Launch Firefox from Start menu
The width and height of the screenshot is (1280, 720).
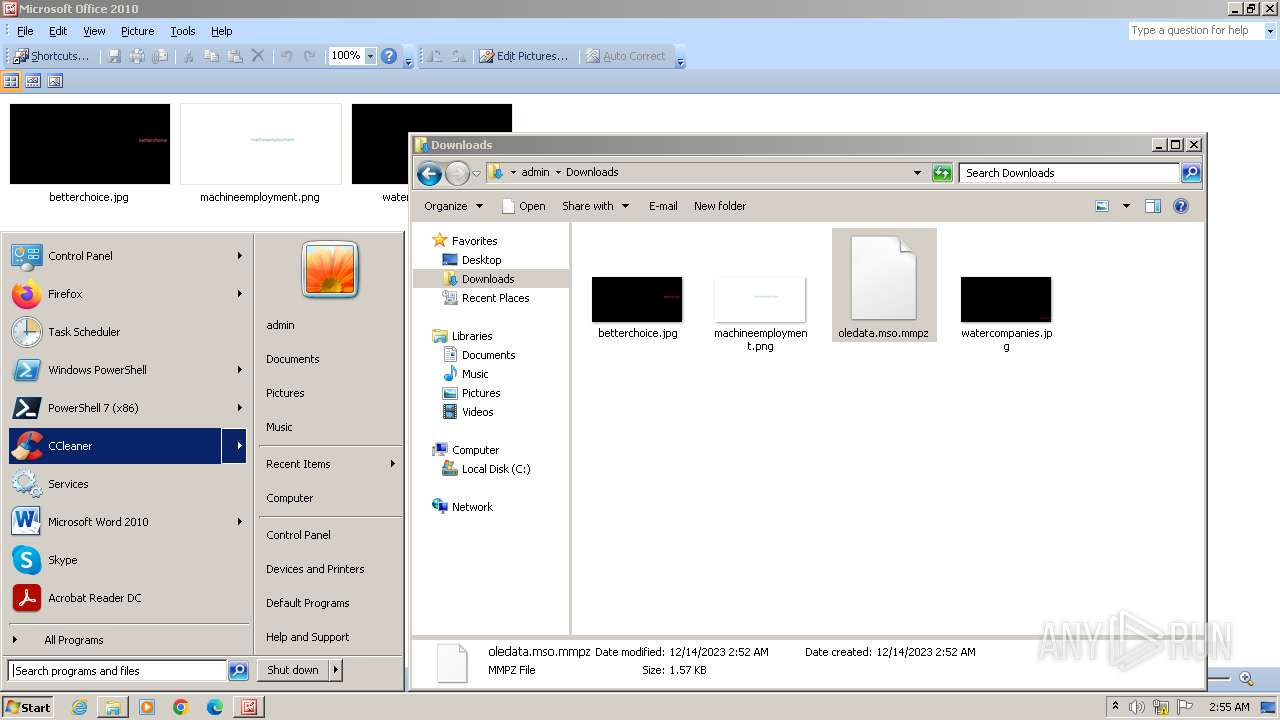coord(128,294)
